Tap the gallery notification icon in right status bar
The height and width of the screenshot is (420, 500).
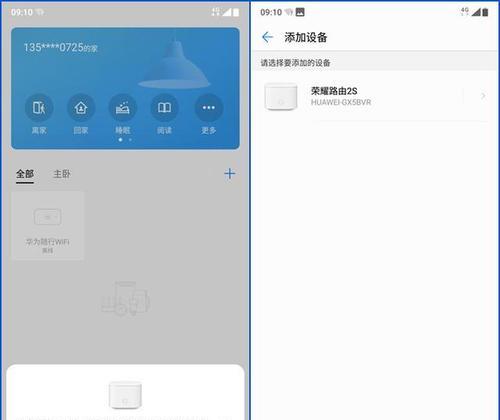(300, 12)
